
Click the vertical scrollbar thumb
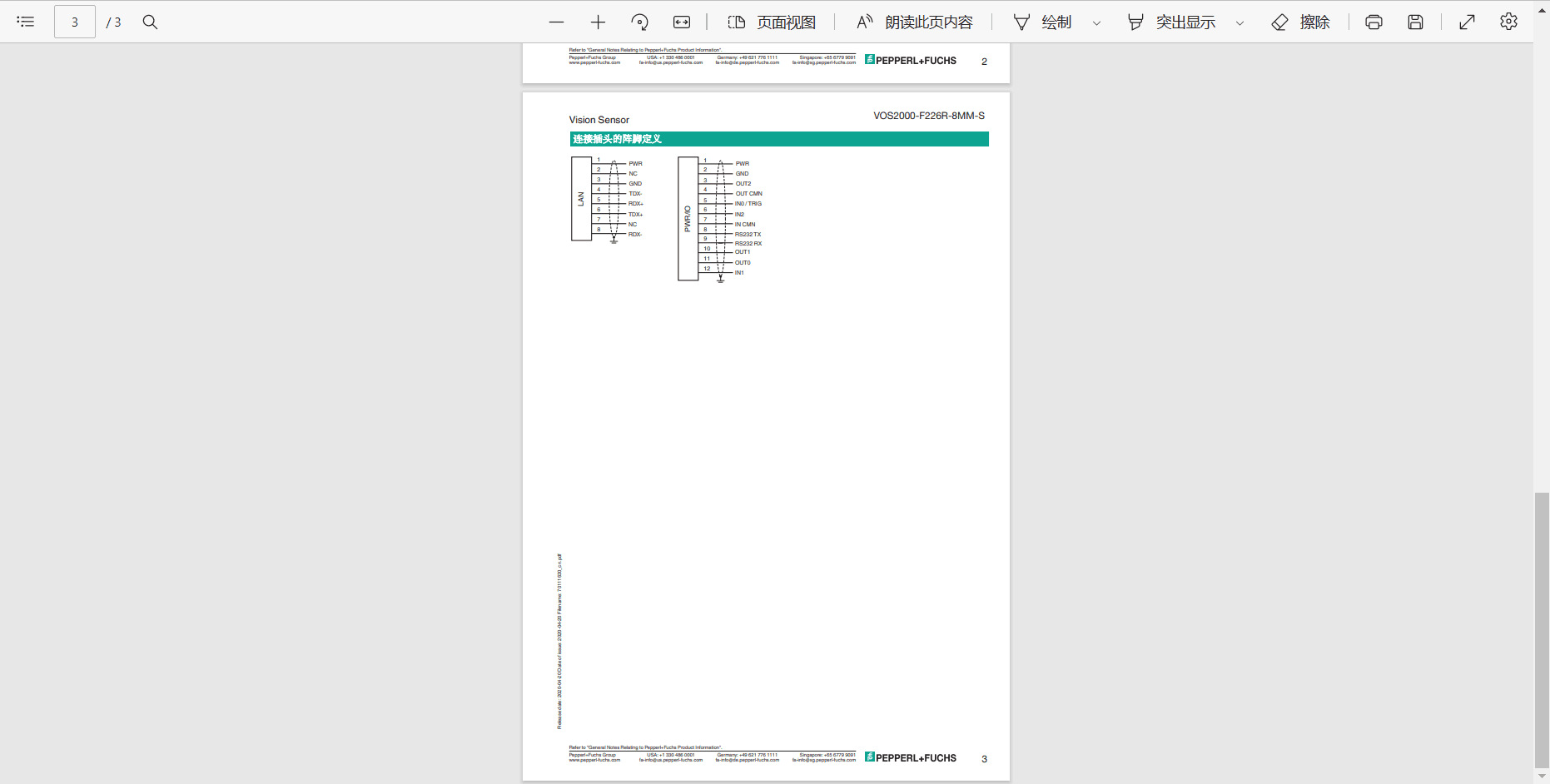pyautogui.click(x=1542, y=630)
